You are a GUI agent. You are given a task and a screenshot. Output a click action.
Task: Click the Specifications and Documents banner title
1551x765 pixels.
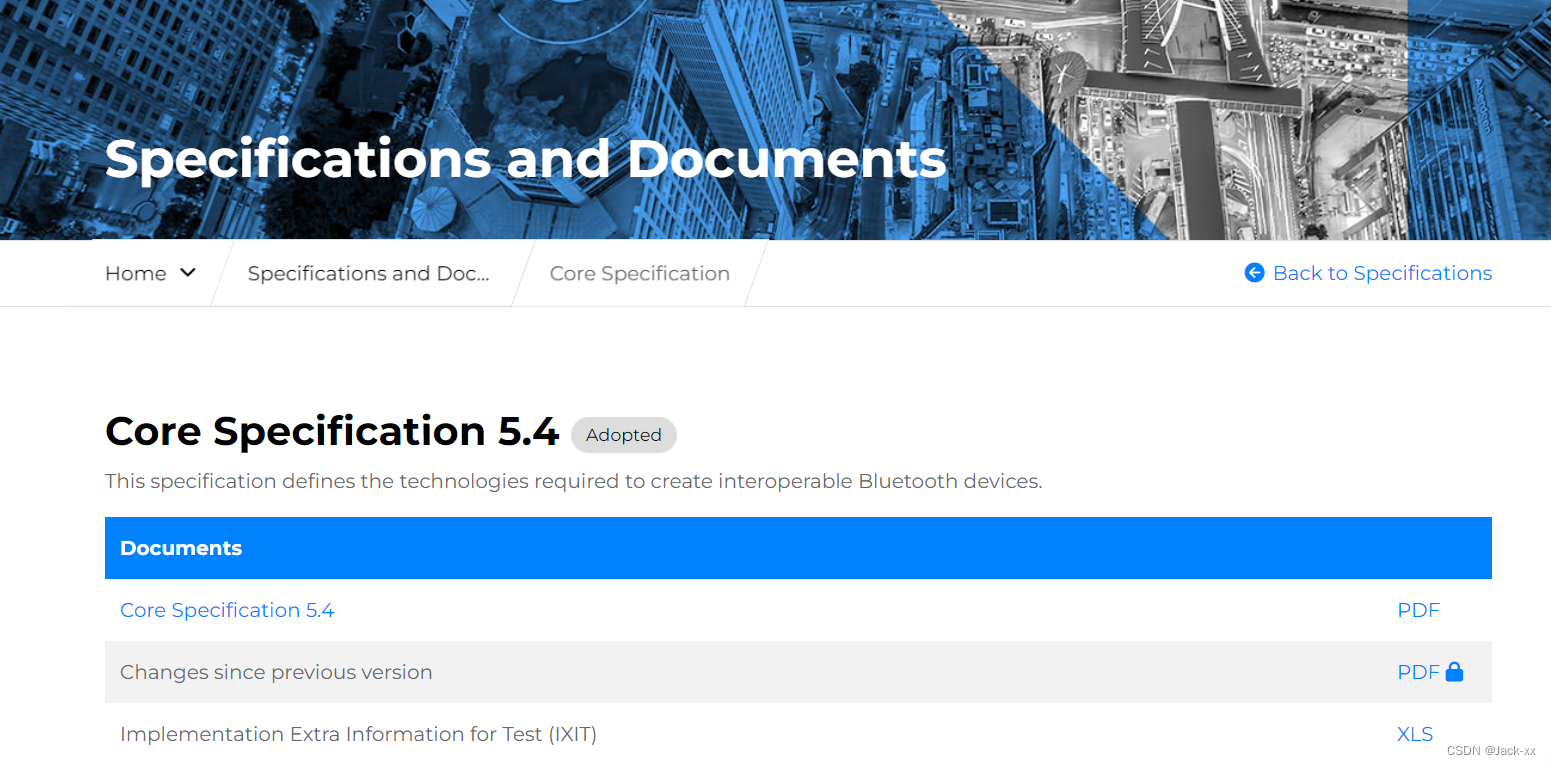click(x=525, y=159)
